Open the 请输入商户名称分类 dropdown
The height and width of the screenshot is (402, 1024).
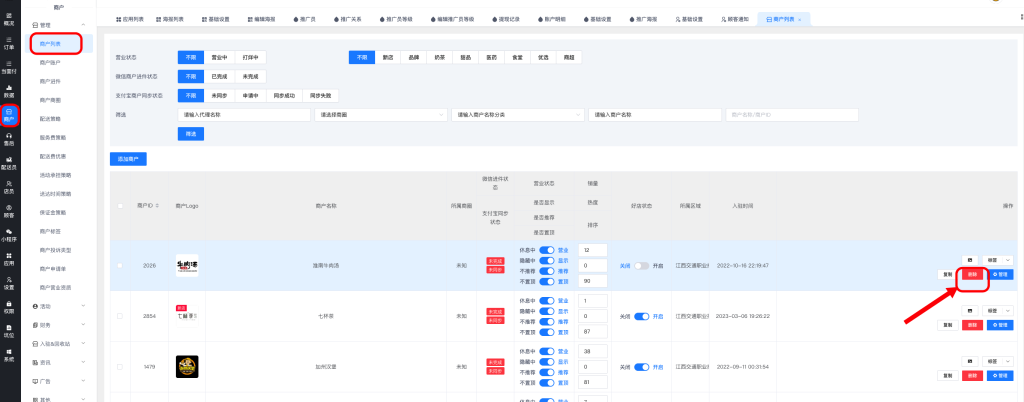pyautogui.click(x=516, y=115)
